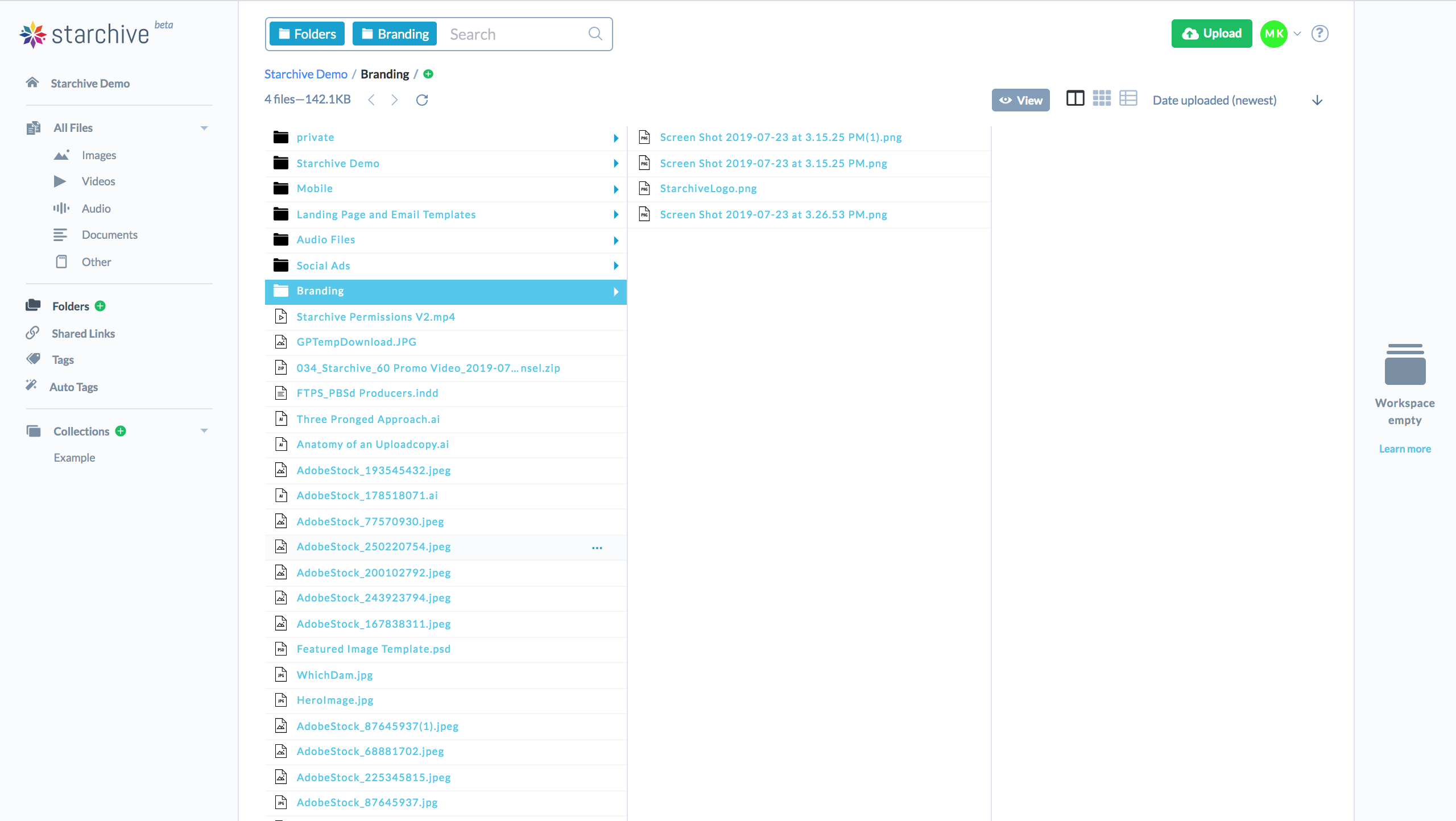Viewport: 1456px width, 821px height.
Task: Open the help question mark icon
Action: tap(1320, 34)
